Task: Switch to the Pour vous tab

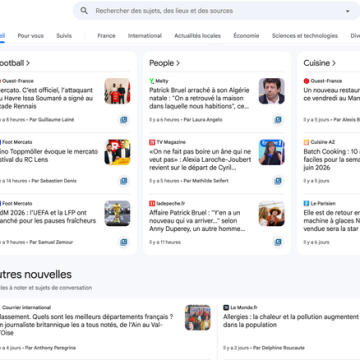Action: click(x=31, y=36)
